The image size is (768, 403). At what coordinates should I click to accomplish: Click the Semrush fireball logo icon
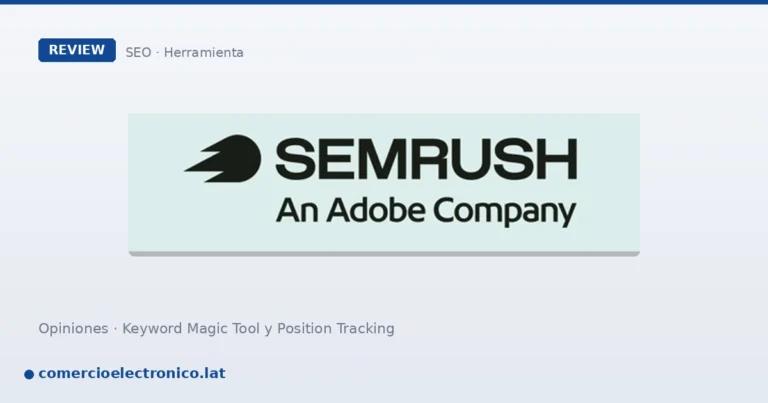pyautogui.click(x=223, y=159)
